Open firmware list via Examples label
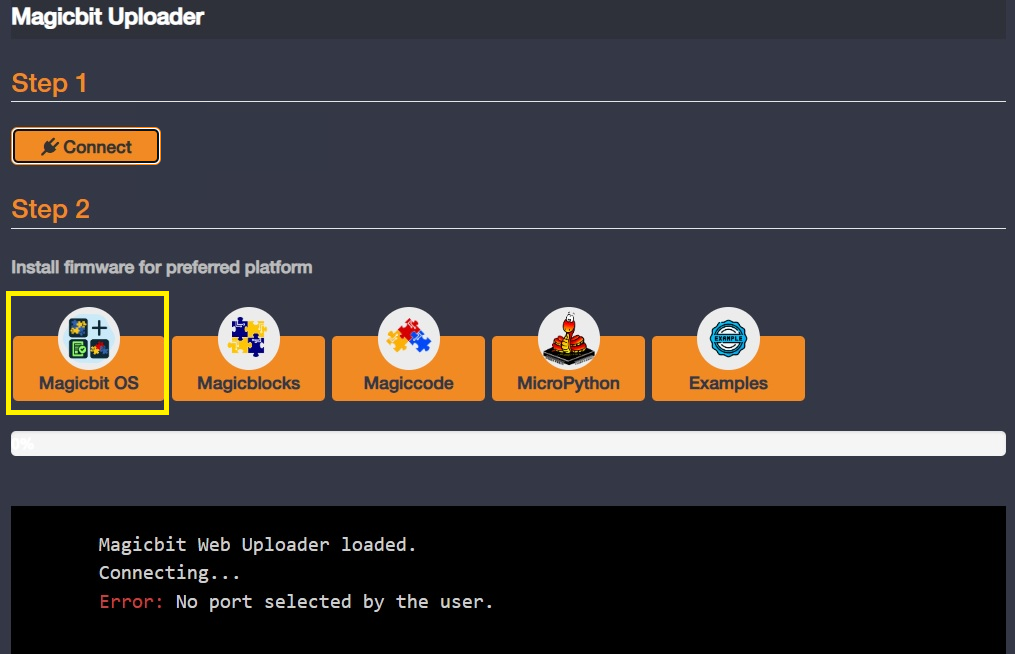 (x=728, y=383)
